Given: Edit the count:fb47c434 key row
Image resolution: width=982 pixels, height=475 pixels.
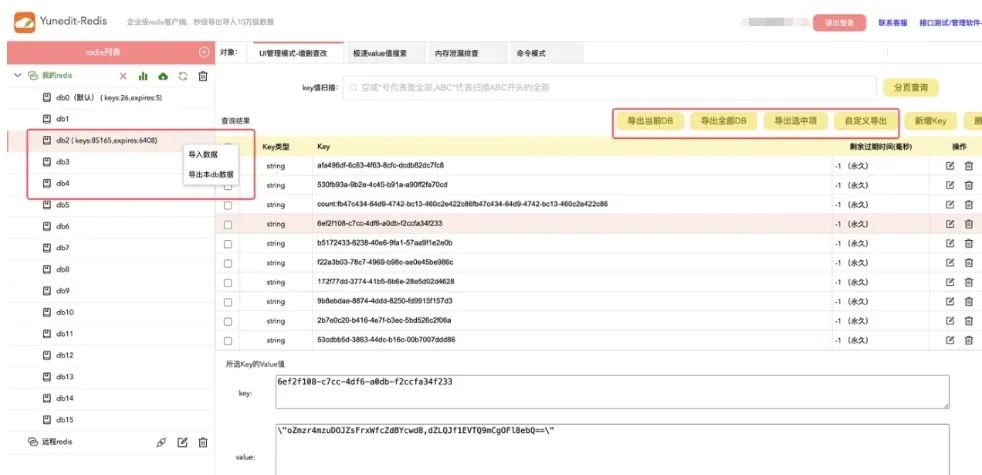Looking at the screenshot, I should pos(949,204).
